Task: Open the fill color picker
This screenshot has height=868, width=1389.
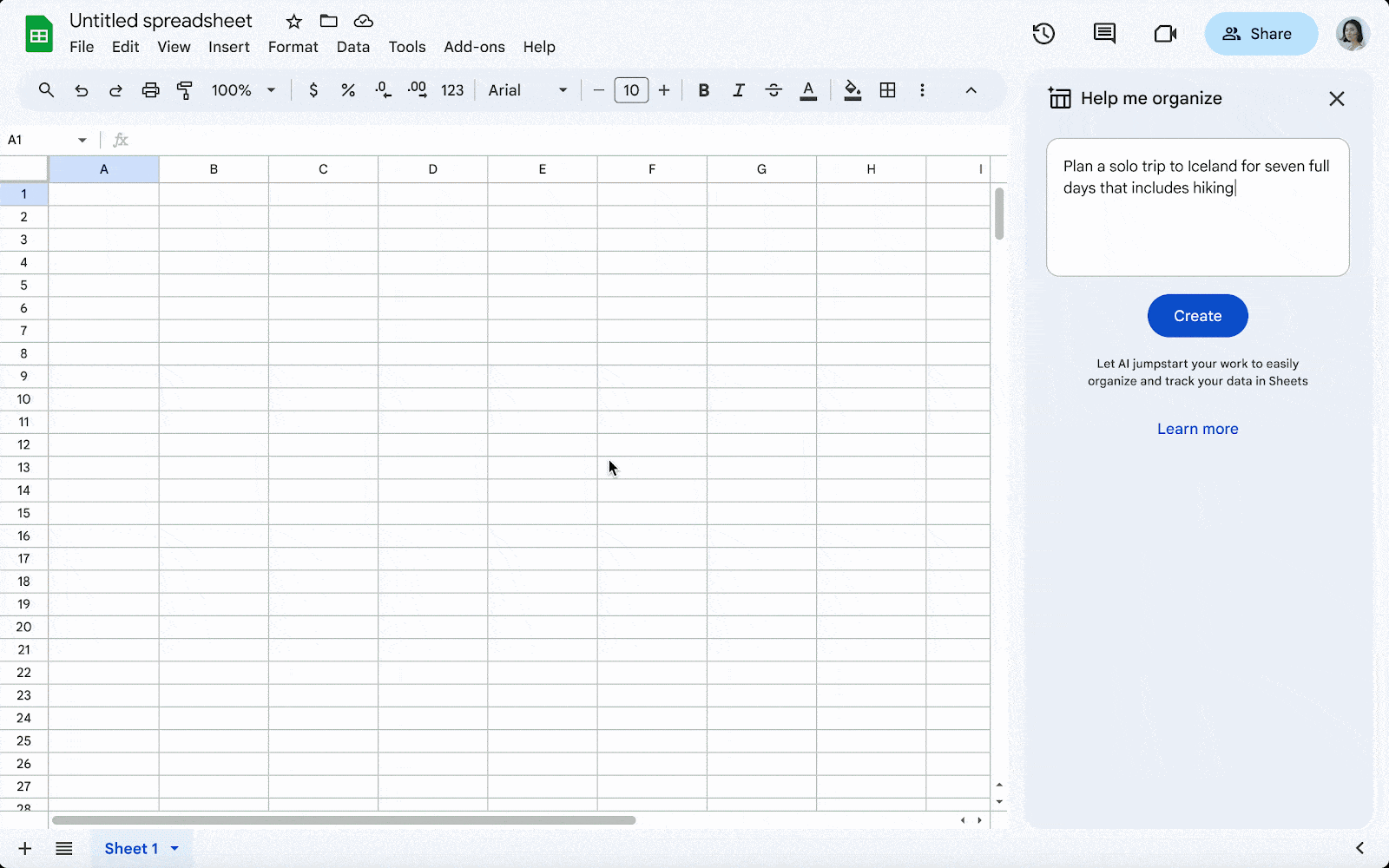Action: [852, 90]
